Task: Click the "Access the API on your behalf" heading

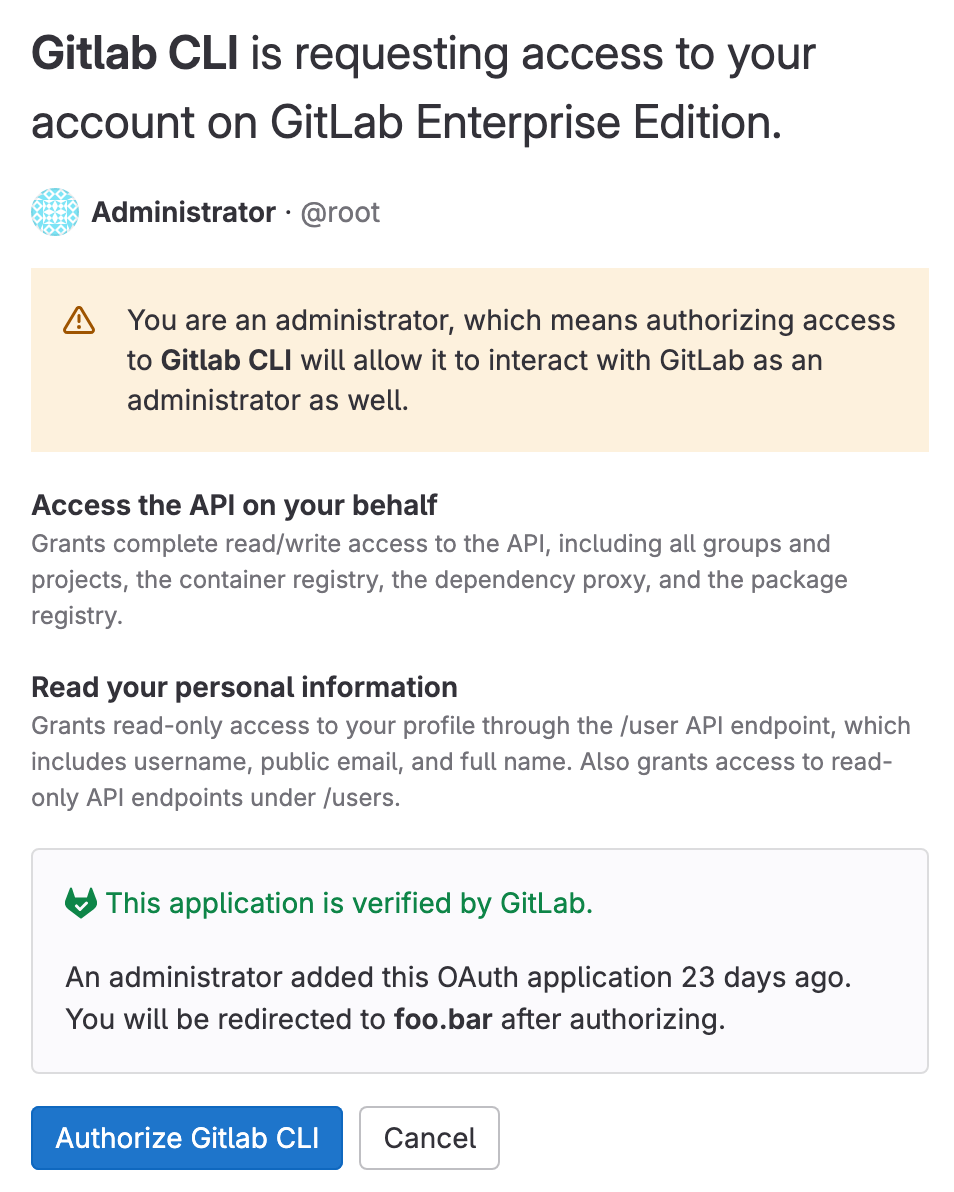Action: [x=234, y=505]
